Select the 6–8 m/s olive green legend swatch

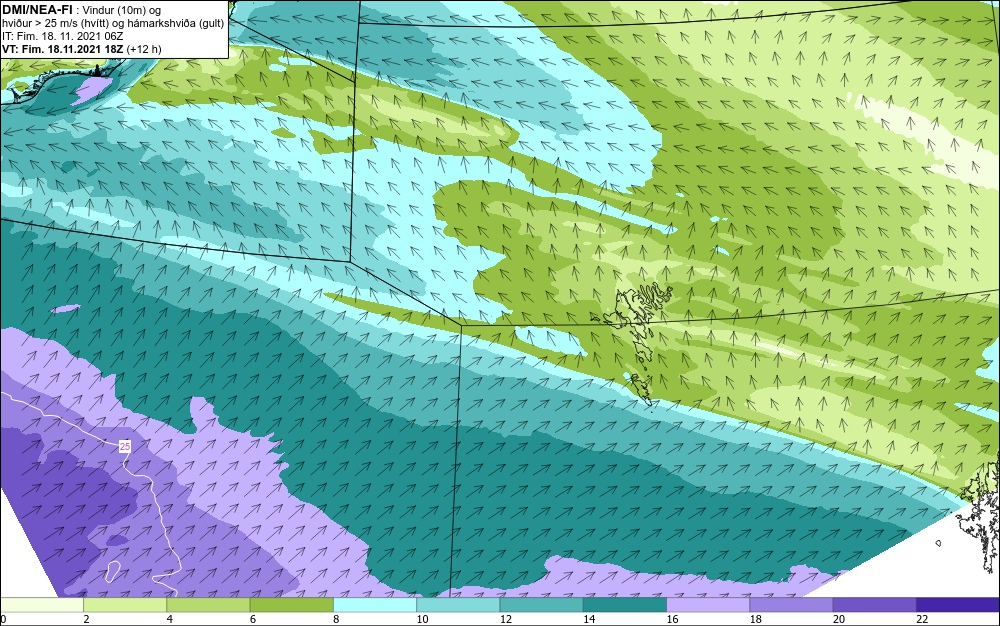[x=291, y=605]
